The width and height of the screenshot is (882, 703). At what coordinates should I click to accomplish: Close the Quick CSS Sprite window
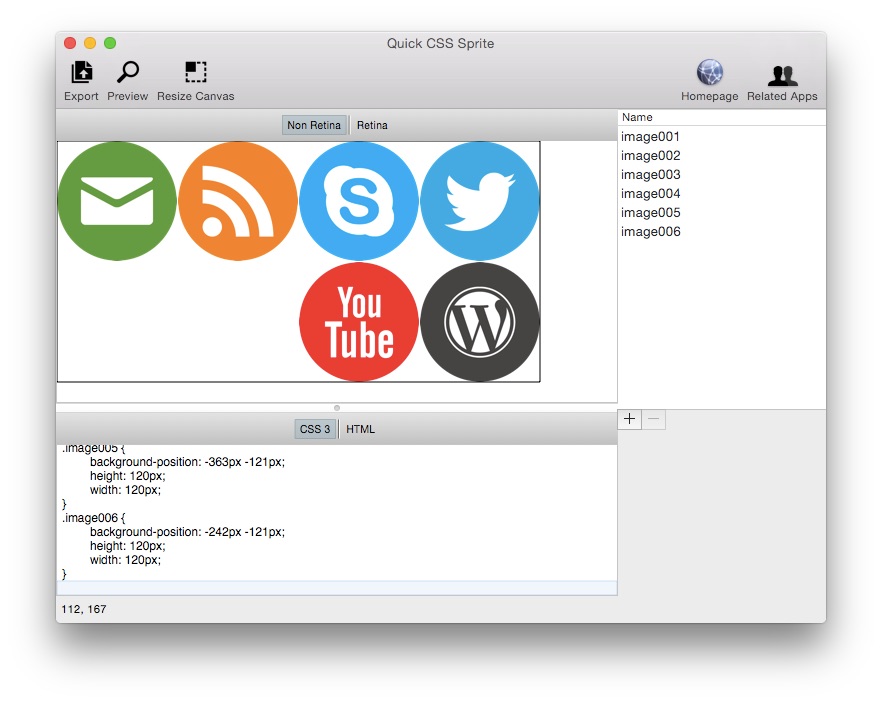(70, 43)
